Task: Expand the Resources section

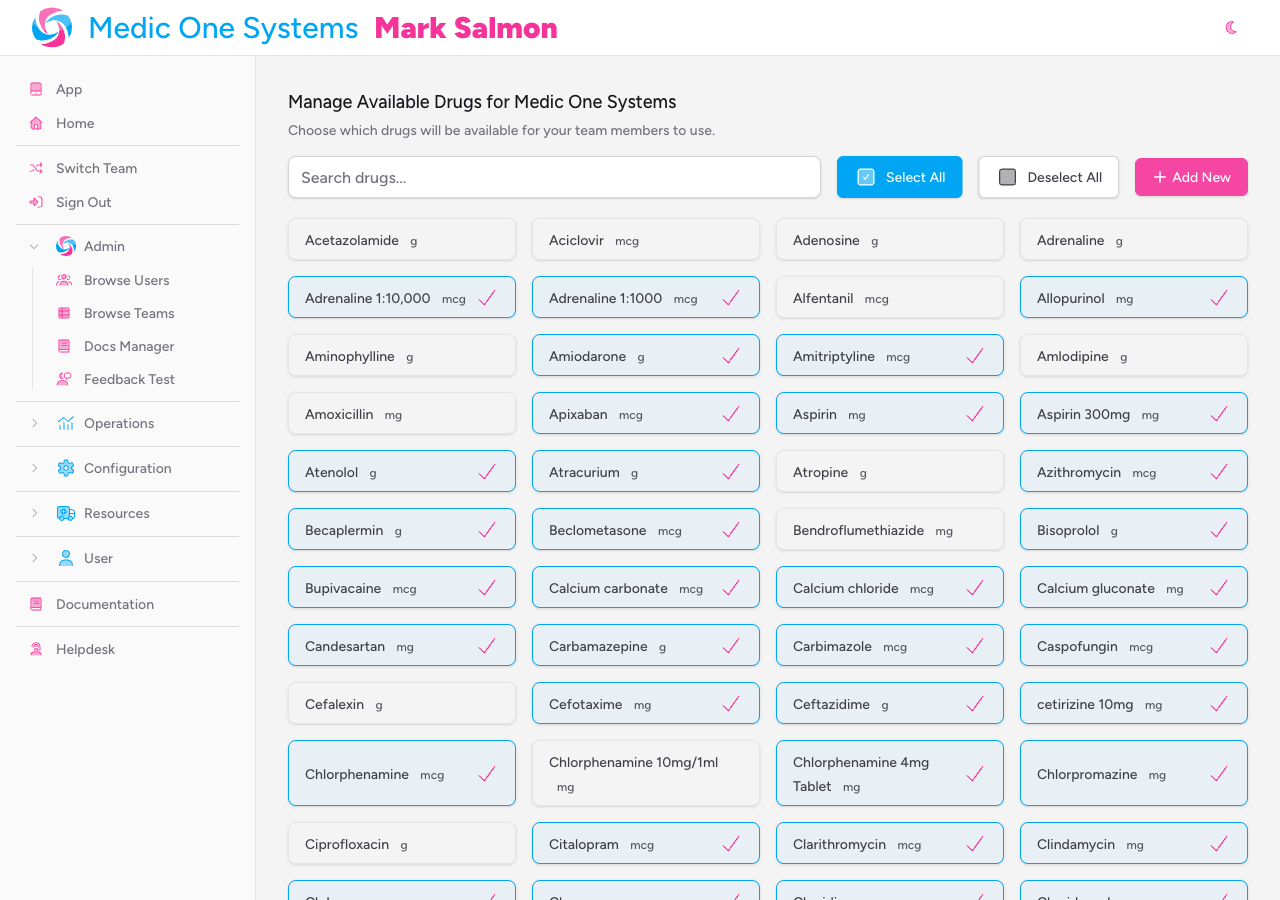Action: coord(33,513)
